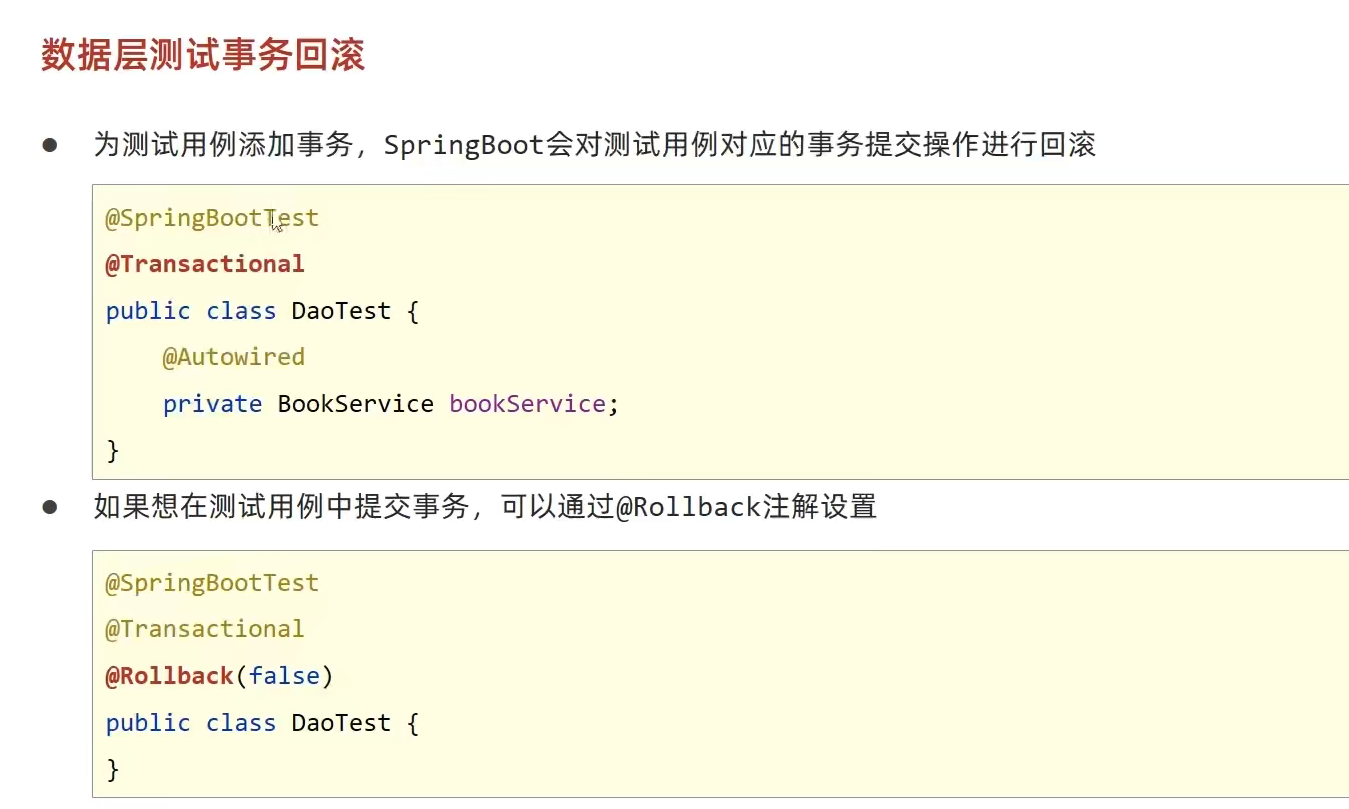Click the bold red @Transactional annotation
The width and height of the screenshot is (1349, 809).
[x=205, y=264]
